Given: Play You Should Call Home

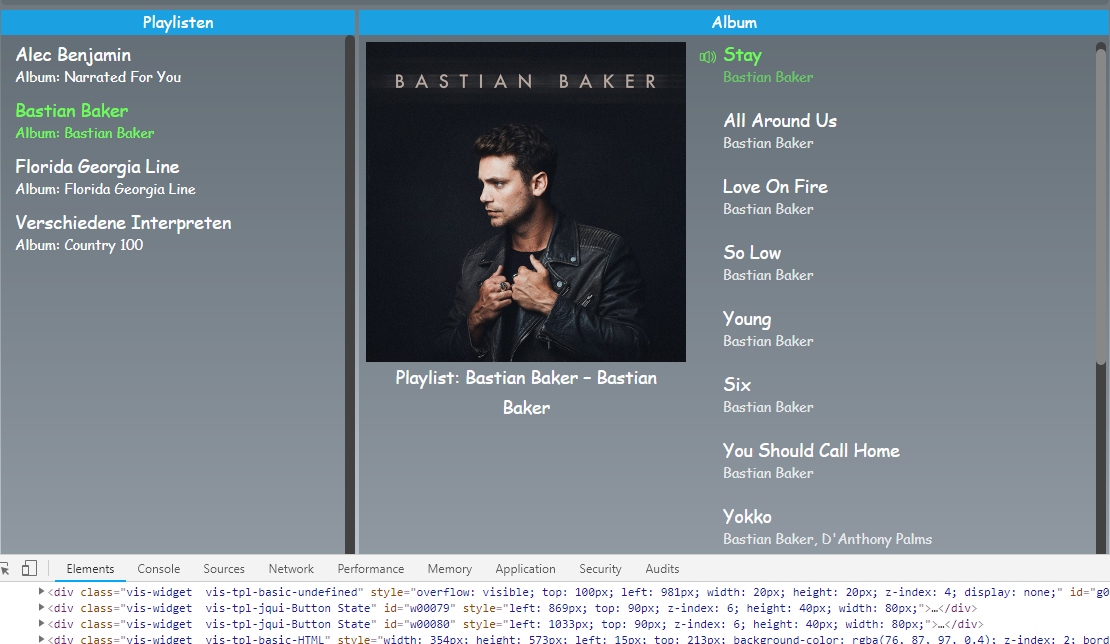Looking at the screenshot, I should click(811, 450).
